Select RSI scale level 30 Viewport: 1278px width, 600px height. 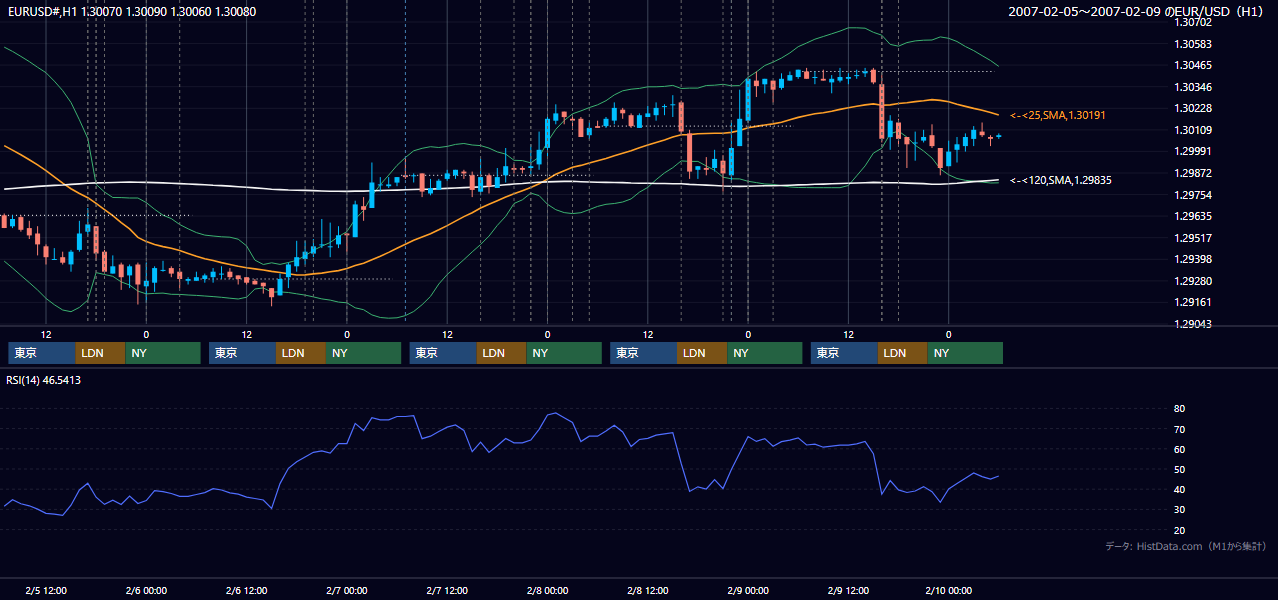(1180, 509)
